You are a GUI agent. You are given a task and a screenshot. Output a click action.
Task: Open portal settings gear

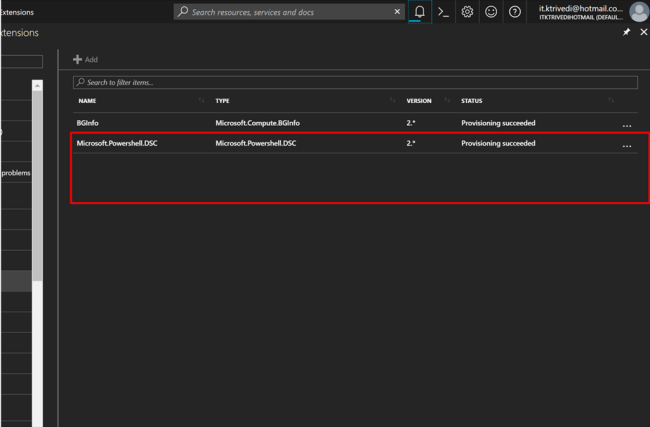(467, 12)
